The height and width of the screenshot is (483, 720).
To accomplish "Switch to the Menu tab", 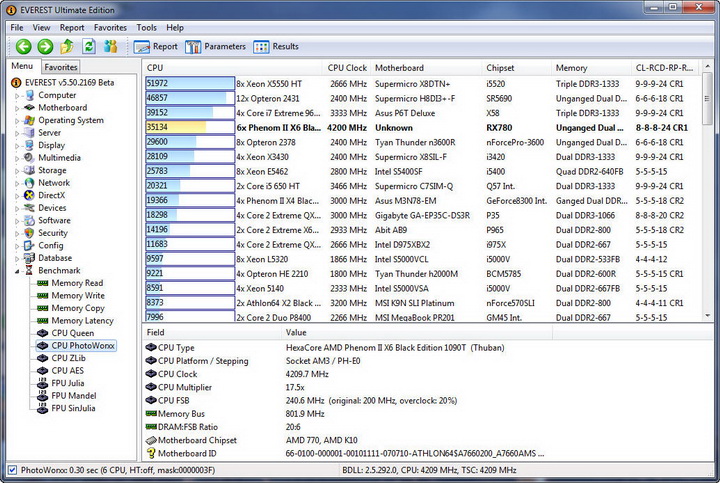I will click(x=22, y=66).
